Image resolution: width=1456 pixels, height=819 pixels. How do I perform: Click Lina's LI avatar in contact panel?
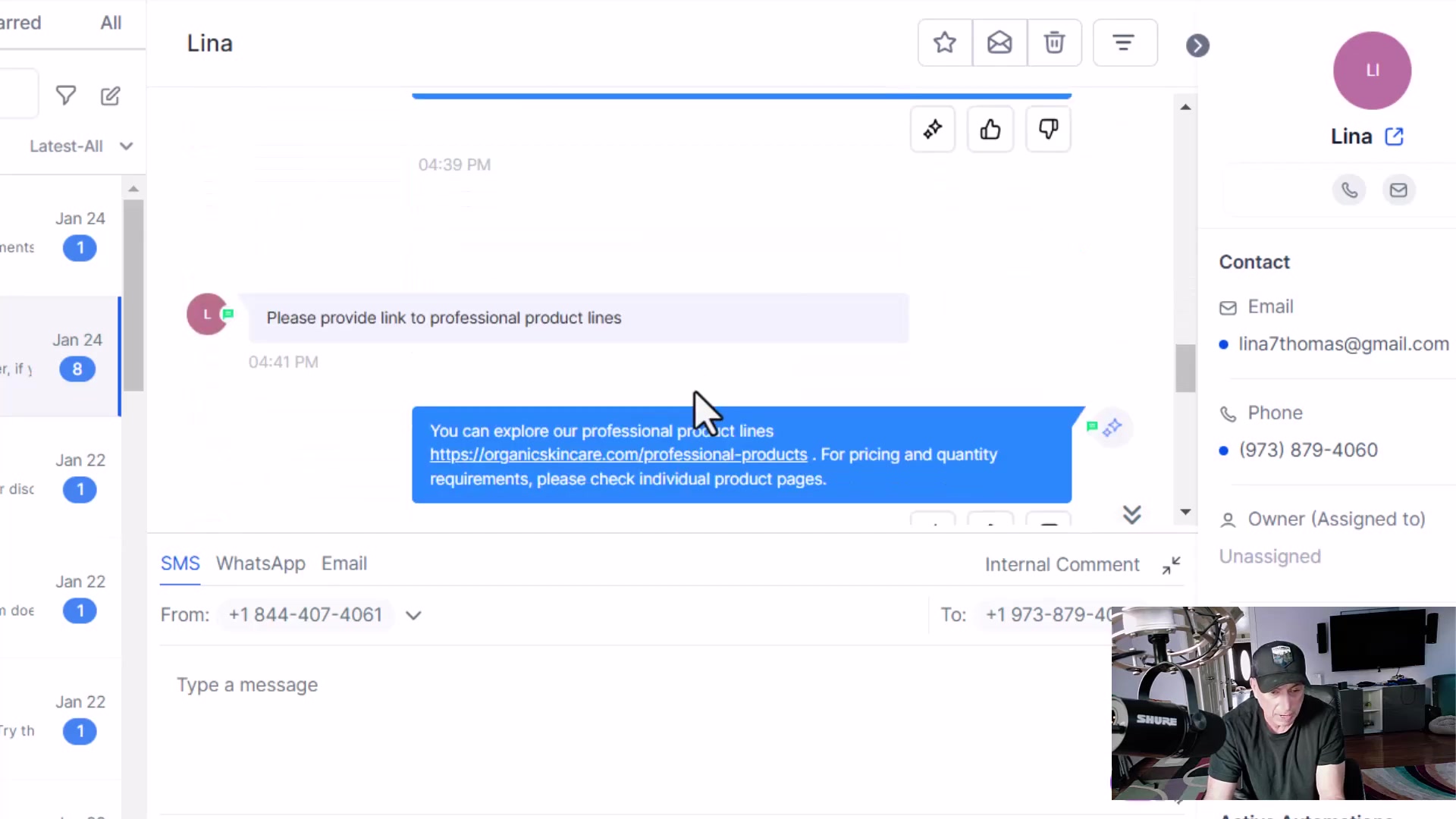click(1372, 71)
